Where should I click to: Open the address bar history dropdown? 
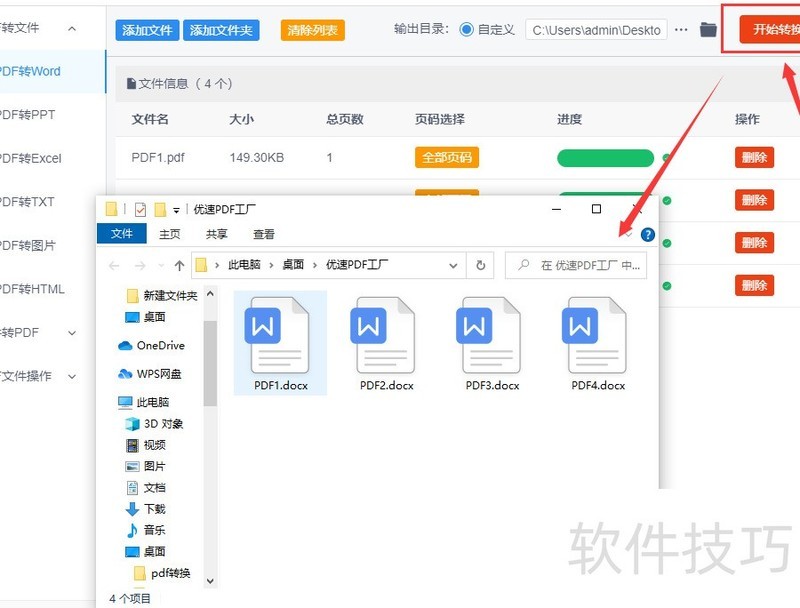pyautogui.click(x=453, y=265)
